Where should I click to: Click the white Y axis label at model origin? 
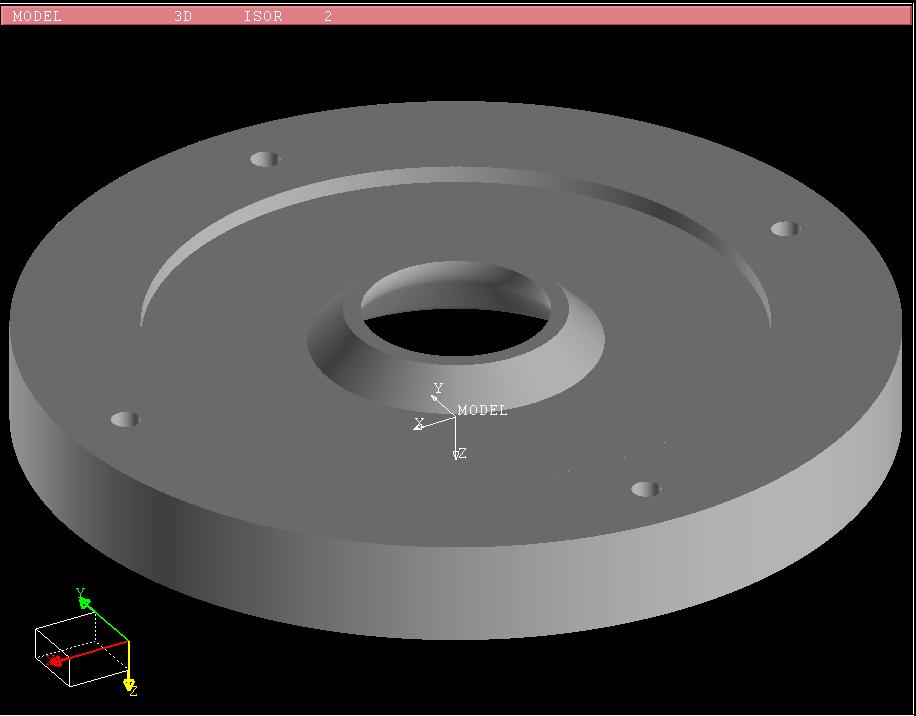[x=439, y=388]
